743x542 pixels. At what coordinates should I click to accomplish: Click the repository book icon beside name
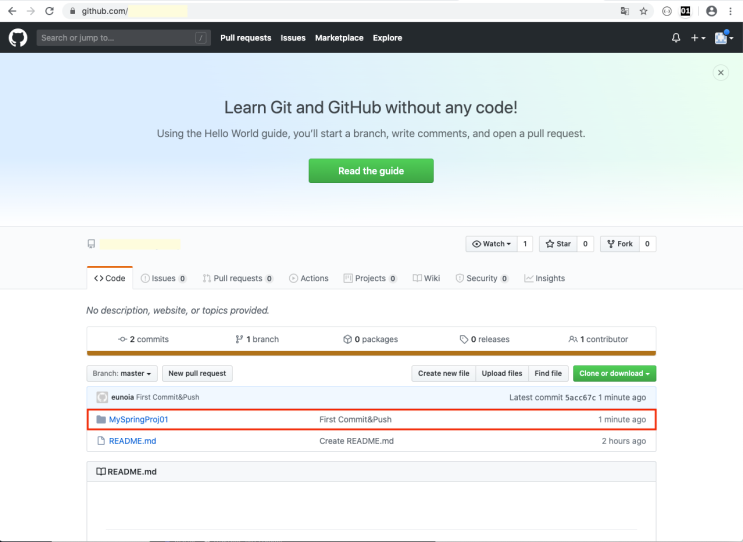[x=91, y=244]
